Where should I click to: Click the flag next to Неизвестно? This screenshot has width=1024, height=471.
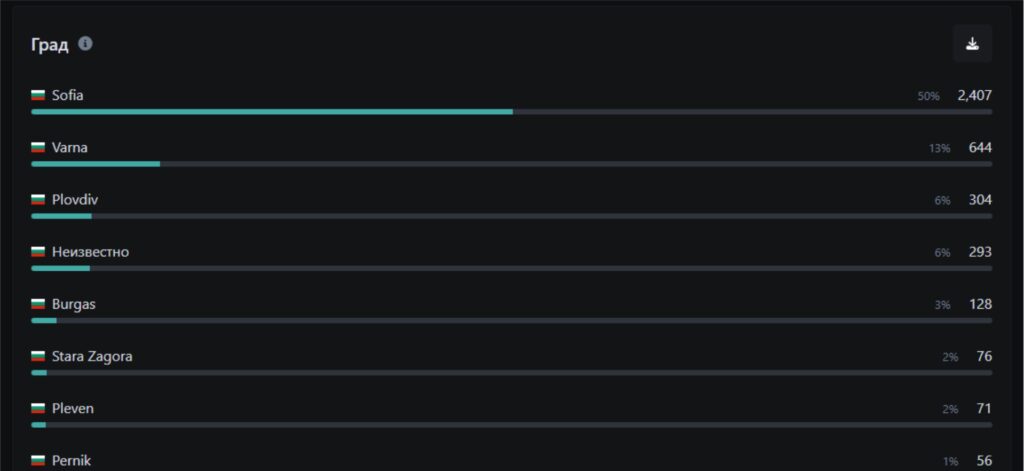pyautogui.click(x=38, y=252)
